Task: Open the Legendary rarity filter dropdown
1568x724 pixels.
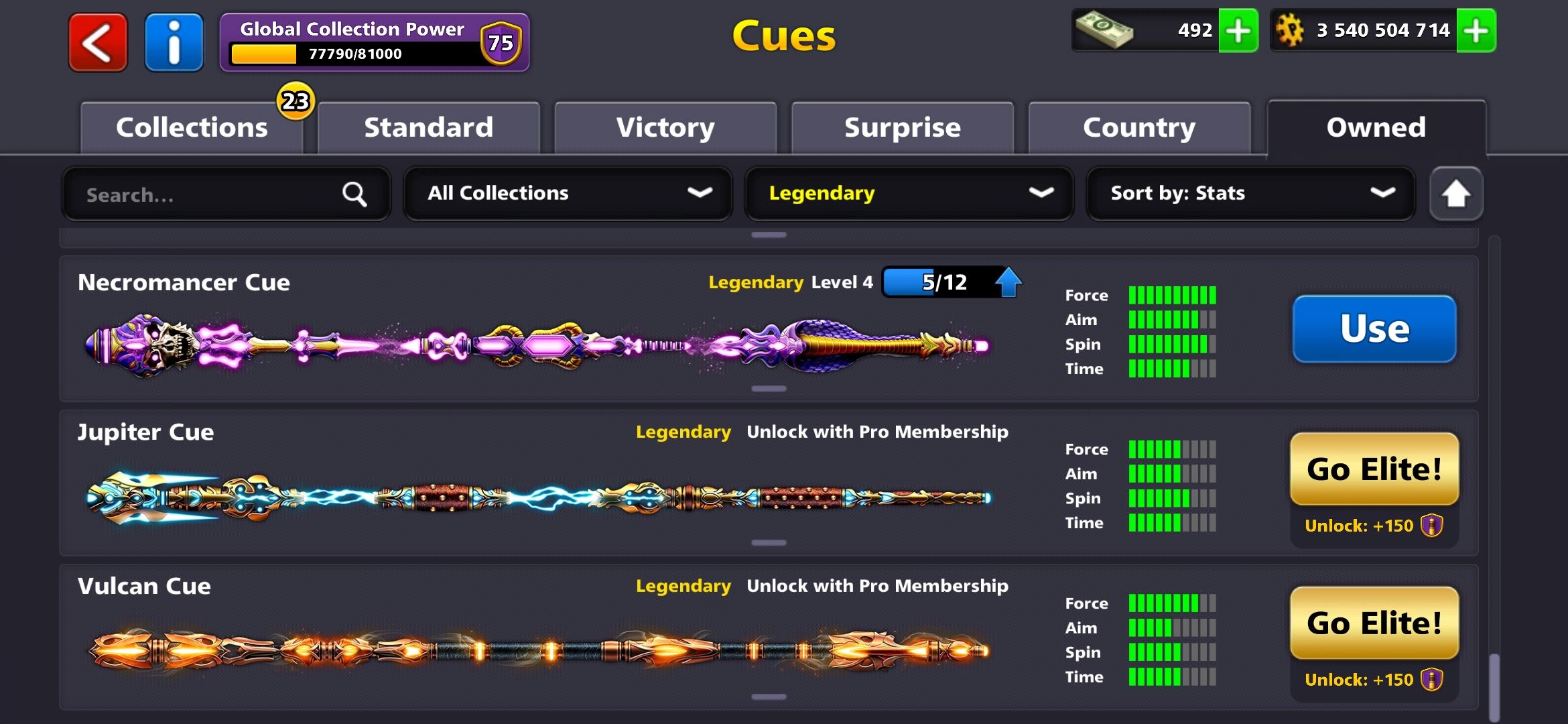Action: 909,194
